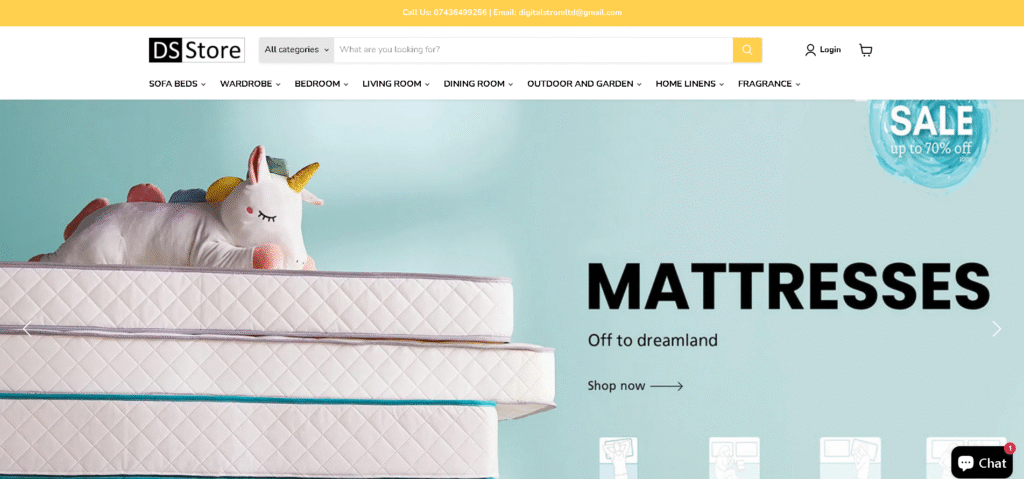
Task: Expand the SOFA BEDS menu
Action: click(x=177, y=84)
